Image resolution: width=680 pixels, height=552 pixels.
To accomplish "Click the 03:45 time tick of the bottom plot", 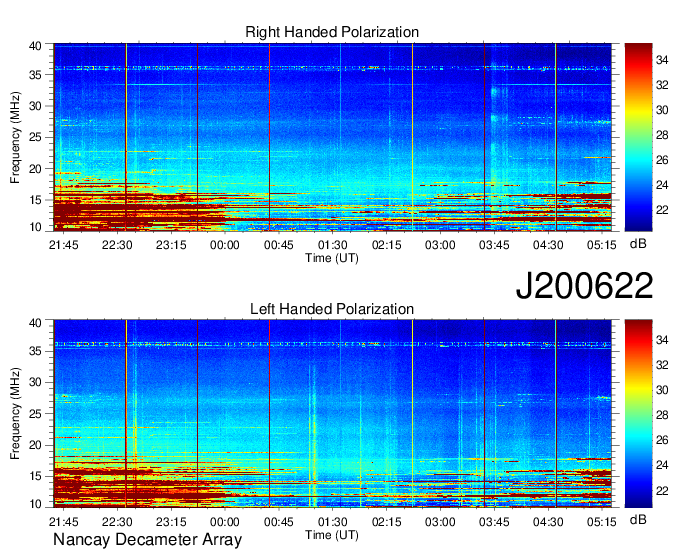I will (494, 522).
